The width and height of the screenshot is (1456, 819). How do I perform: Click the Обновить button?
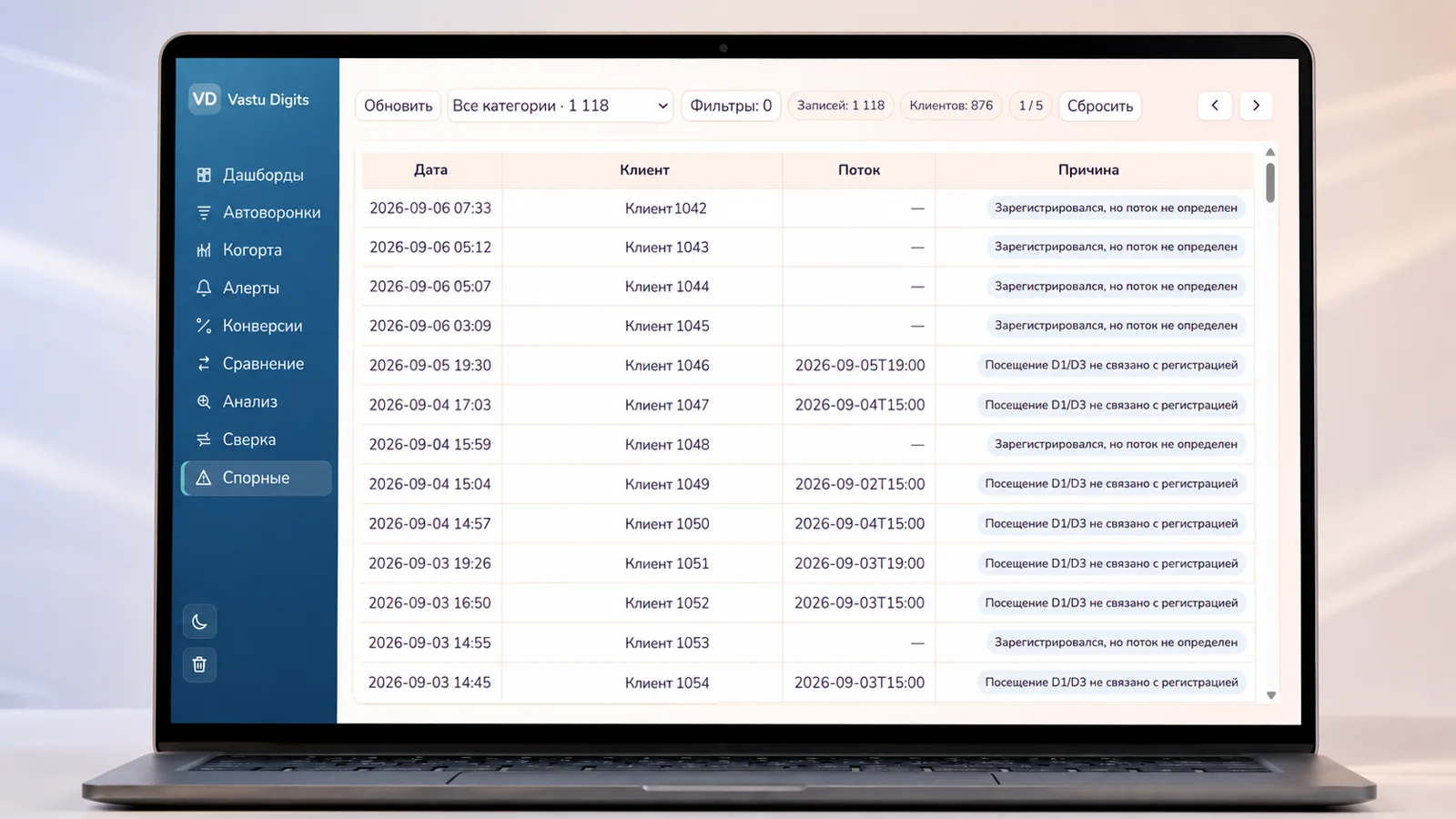pyautogui.click(x=398, y=106)
